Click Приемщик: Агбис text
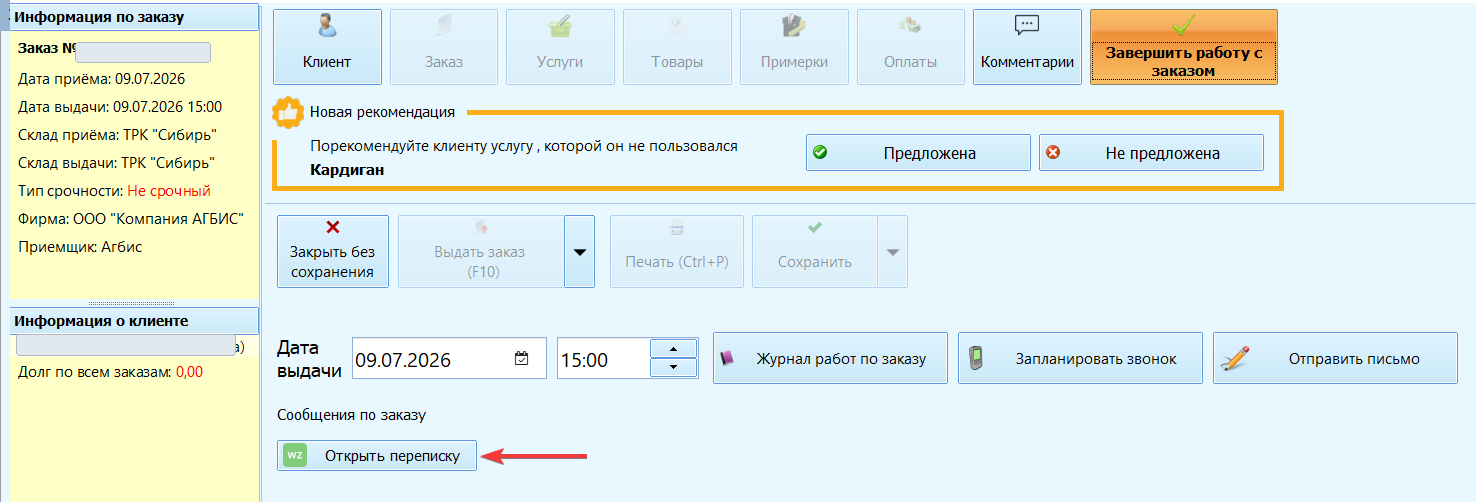 click(80, 246)
